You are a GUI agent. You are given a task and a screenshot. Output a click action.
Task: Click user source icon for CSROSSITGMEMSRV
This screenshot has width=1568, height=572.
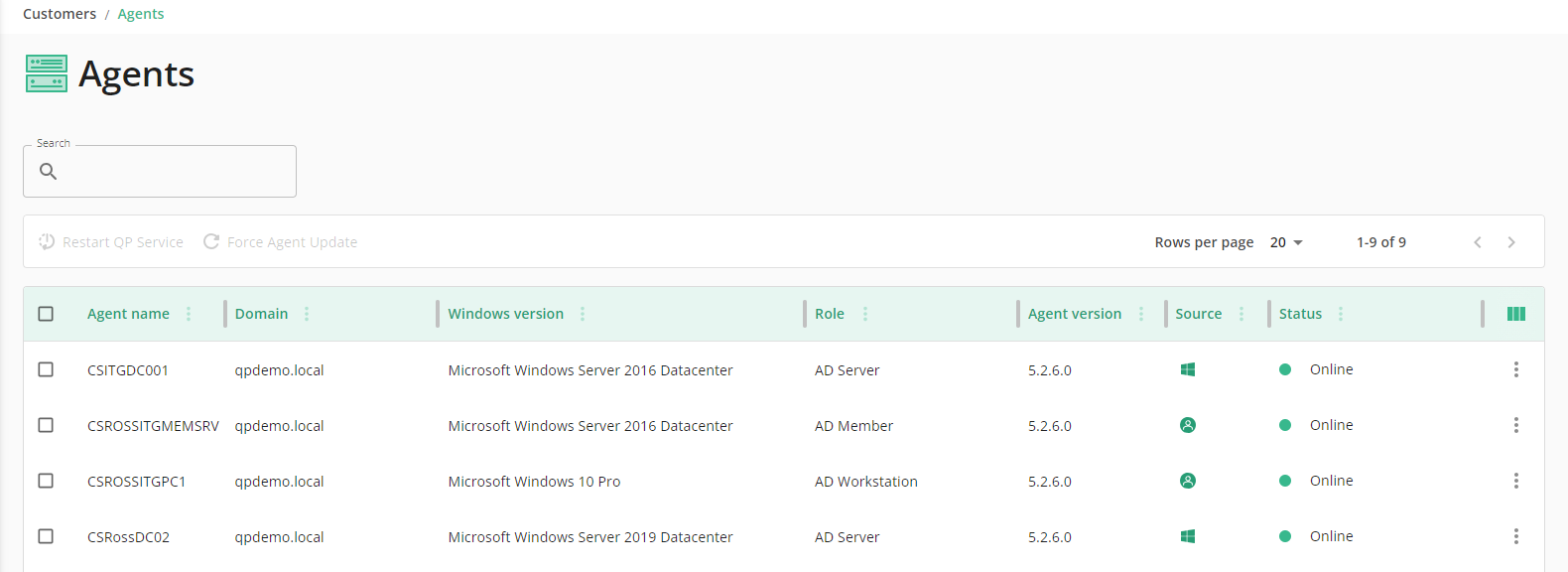(1187, 425)
